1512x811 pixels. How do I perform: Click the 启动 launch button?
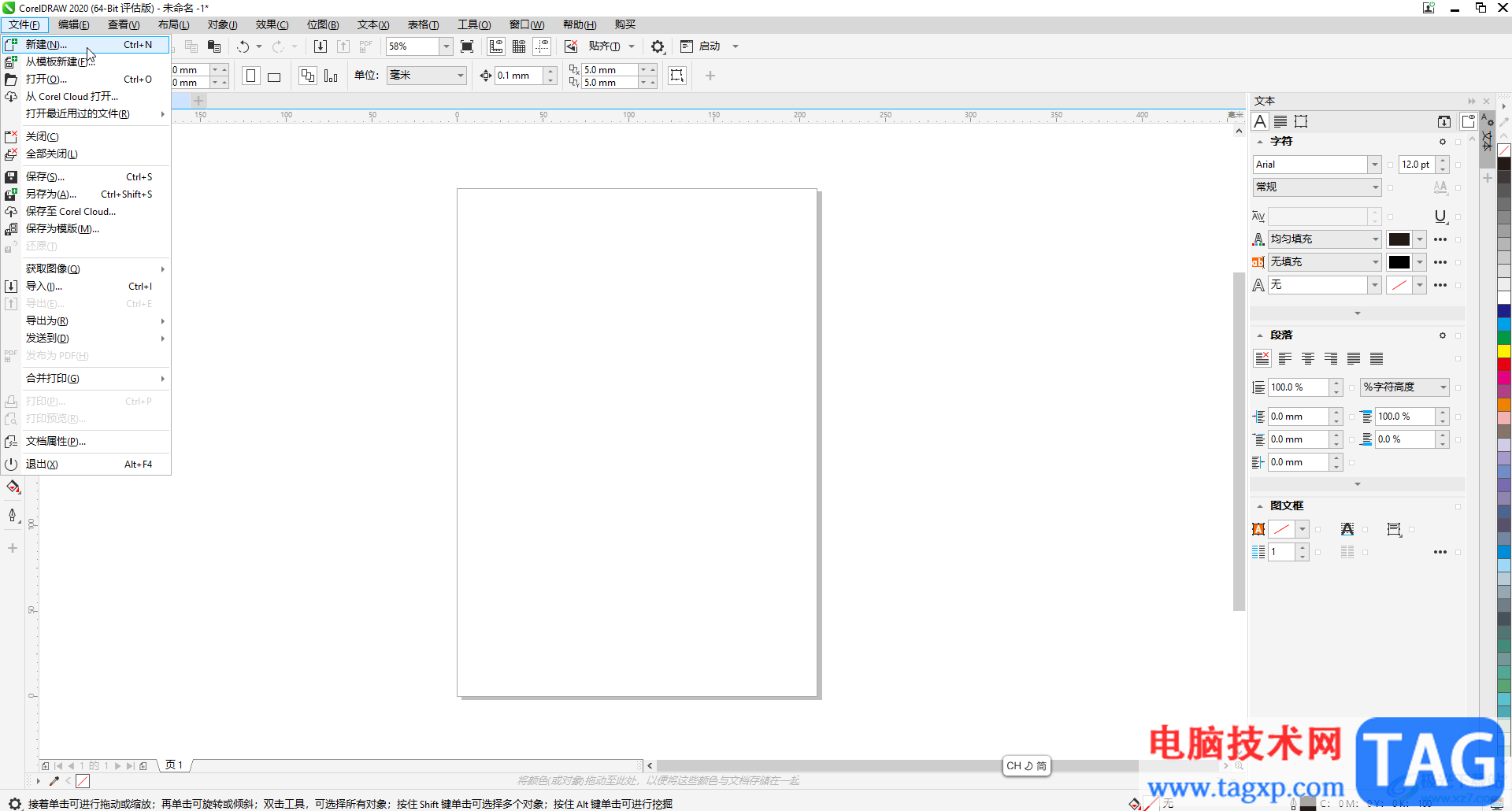point(701,46)
